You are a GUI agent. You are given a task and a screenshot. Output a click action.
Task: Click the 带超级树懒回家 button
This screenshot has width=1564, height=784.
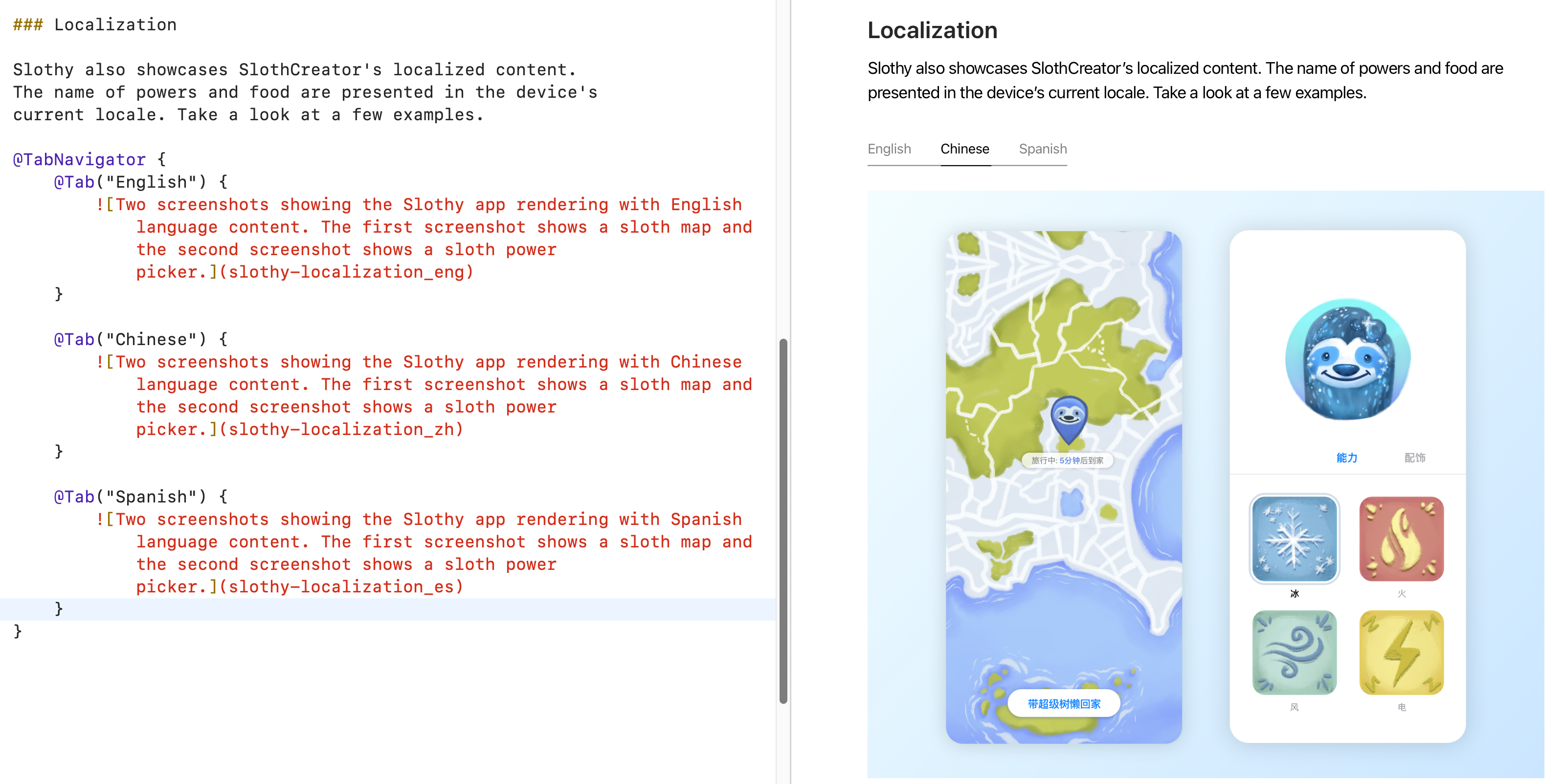(x=1064, y=703)
